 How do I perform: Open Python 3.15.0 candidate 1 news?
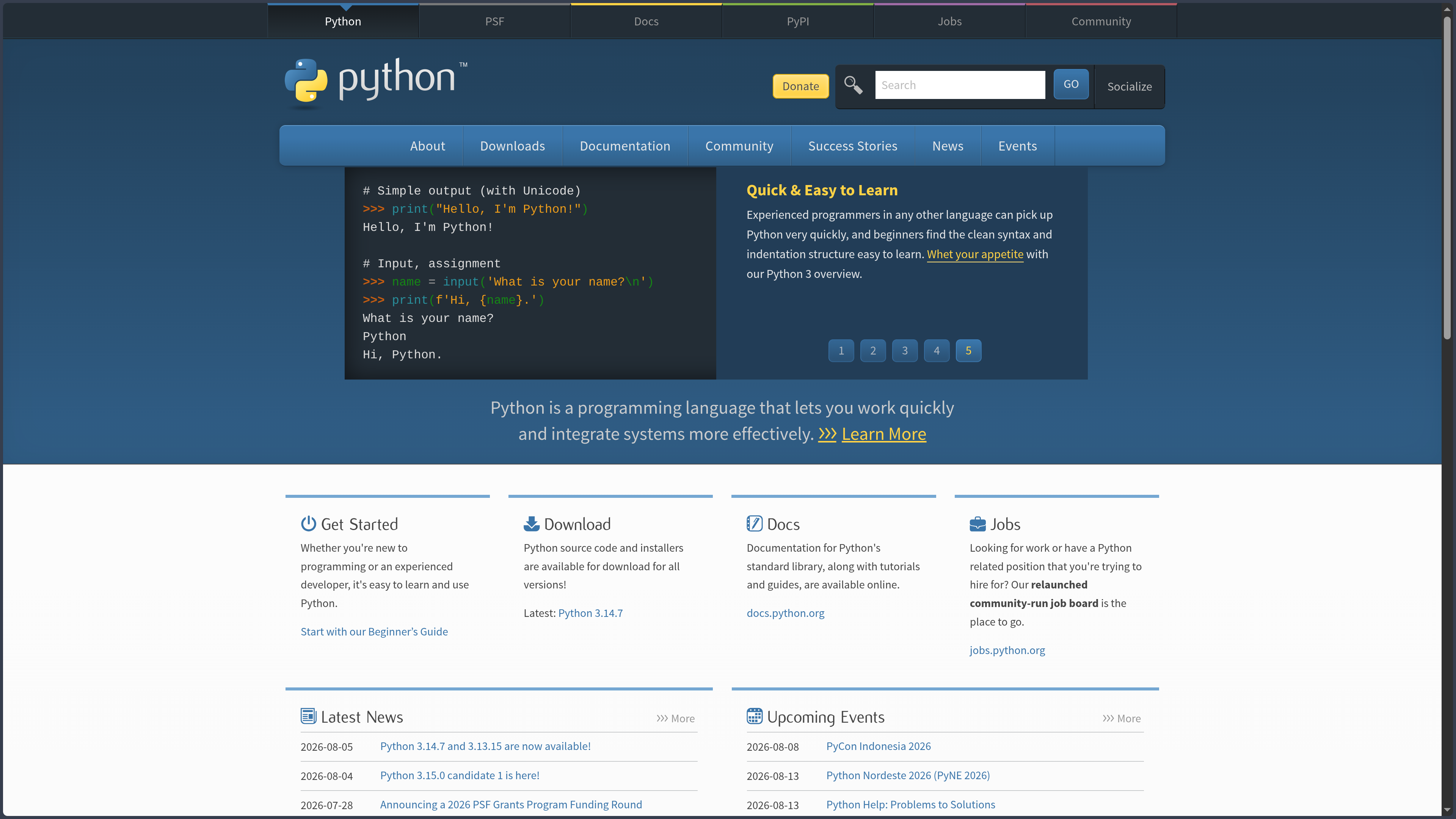[460, 775]
